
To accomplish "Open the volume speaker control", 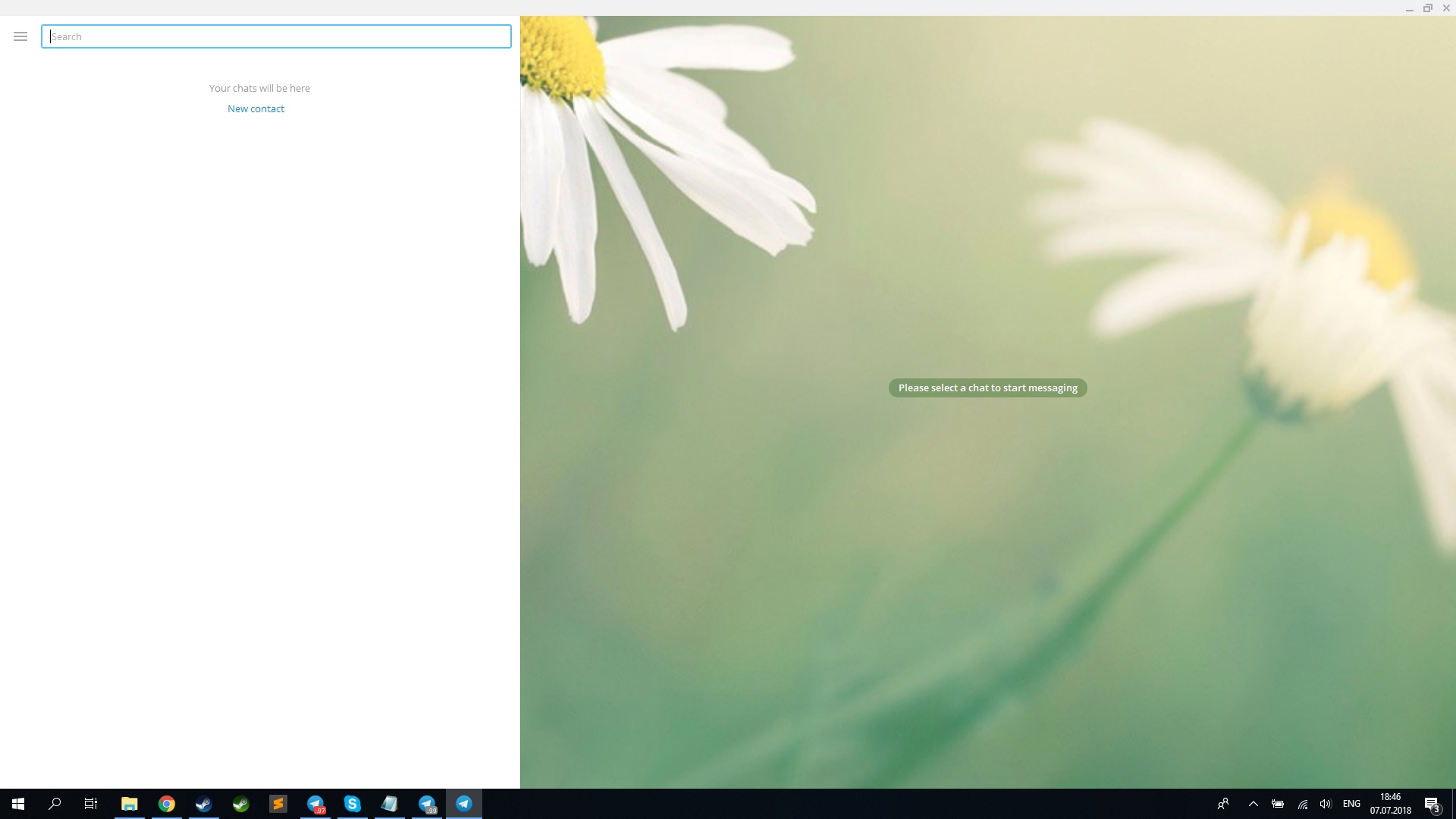I will click(1326, 804).
